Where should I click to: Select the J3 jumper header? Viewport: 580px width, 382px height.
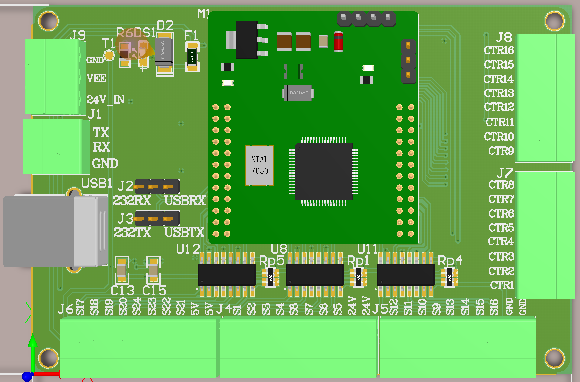click(157, 219)
